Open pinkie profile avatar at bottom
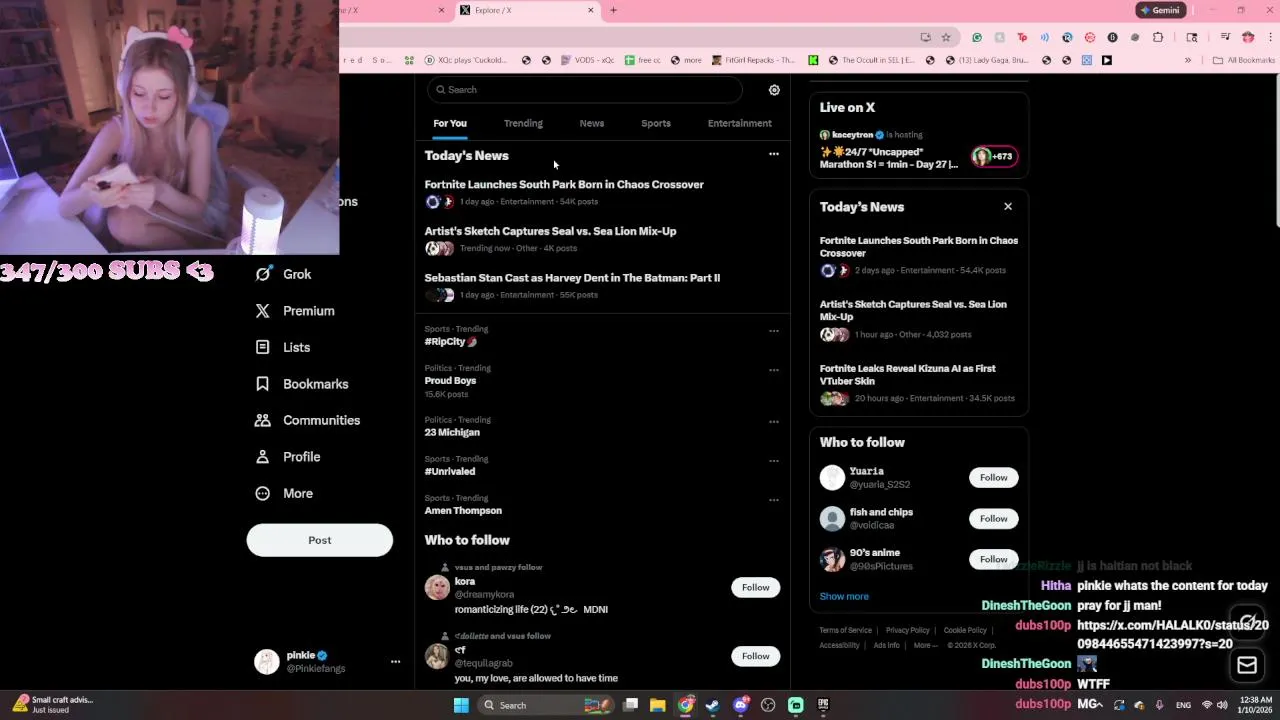Image resolution: width=1280 pixels, height=720 pixels. click(267, 662)
